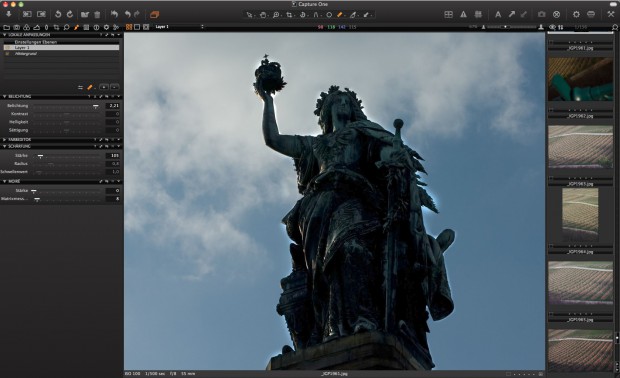Open Schärfung panel action menu arrow

tap(119, 146)
